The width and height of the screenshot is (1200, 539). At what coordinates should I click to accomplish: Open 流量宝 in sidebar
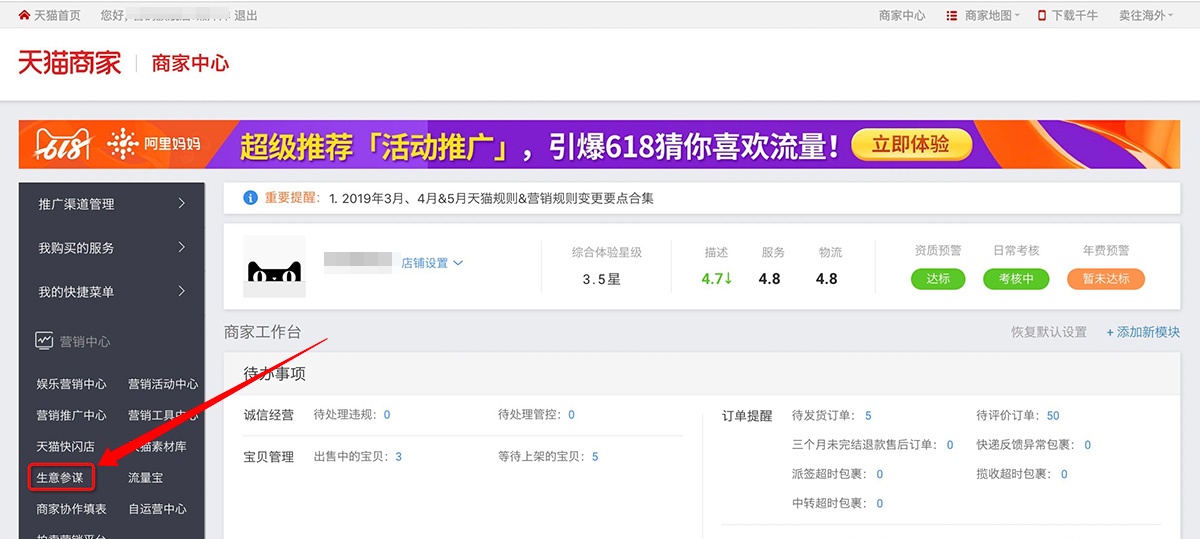146,478
